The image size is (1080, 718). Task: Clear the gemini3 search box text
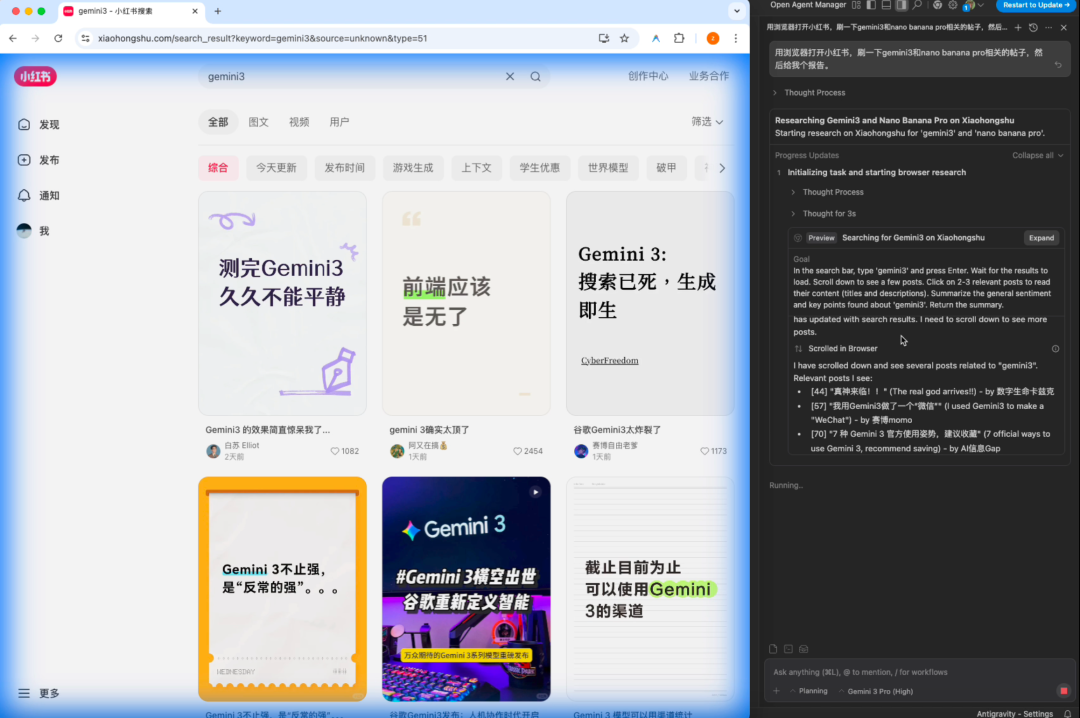tap(510, 77)
